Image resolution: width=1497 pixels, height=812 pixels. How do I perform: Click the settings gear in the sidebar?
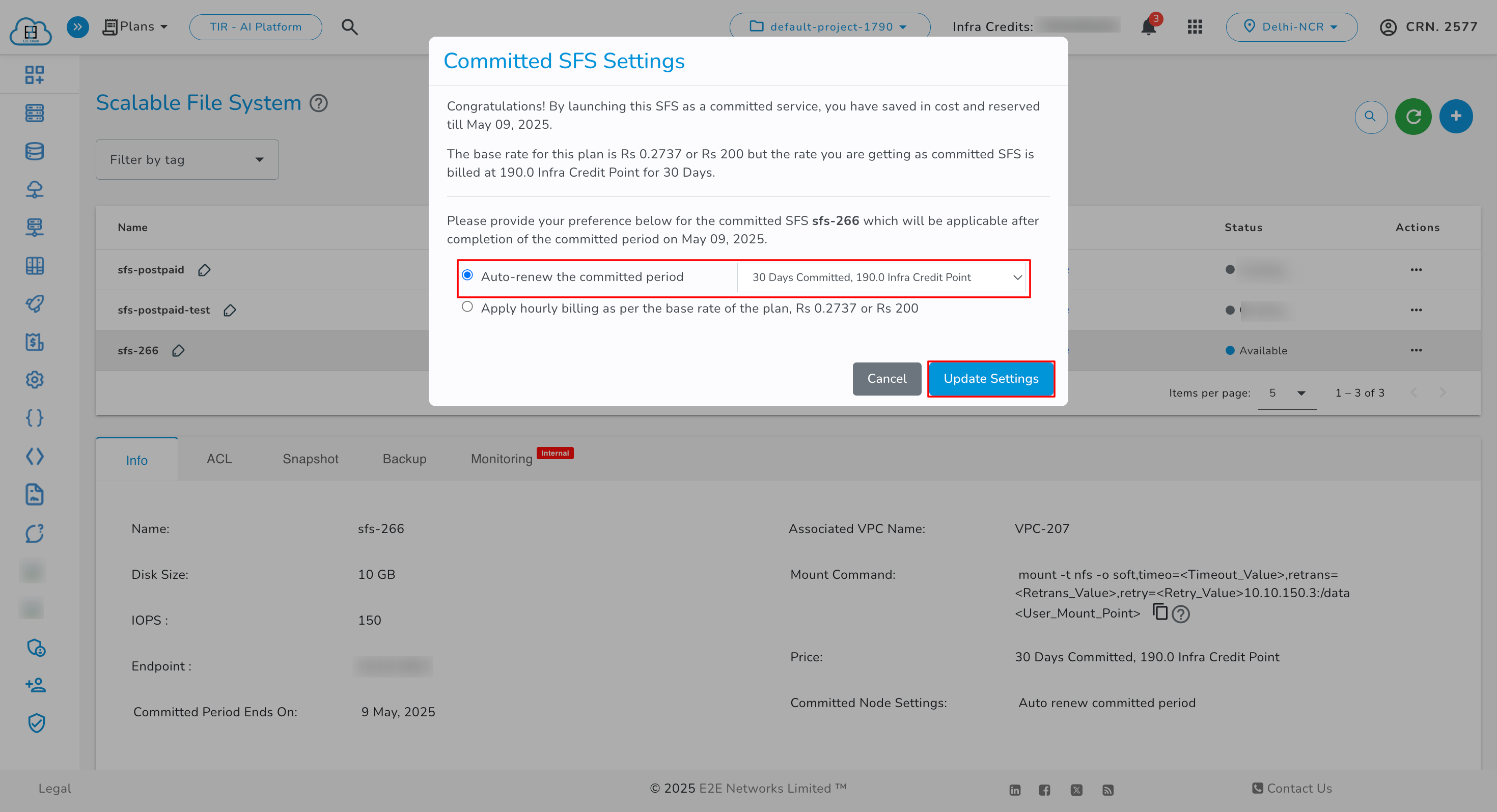tap(34, 380)
